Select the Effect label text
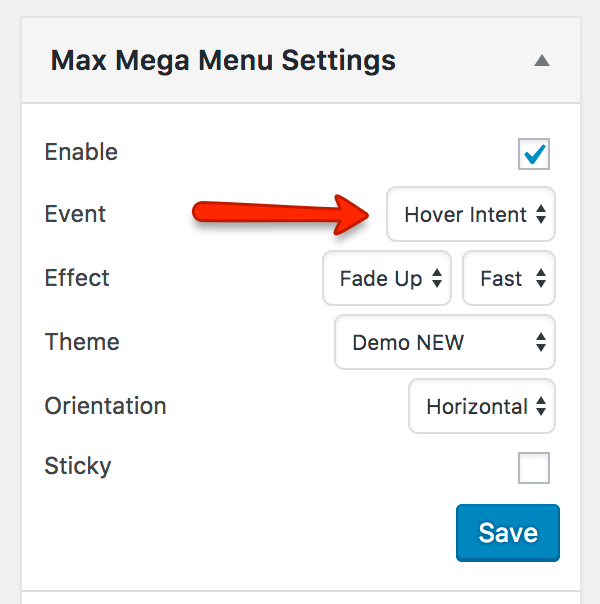 click(77, 278)
